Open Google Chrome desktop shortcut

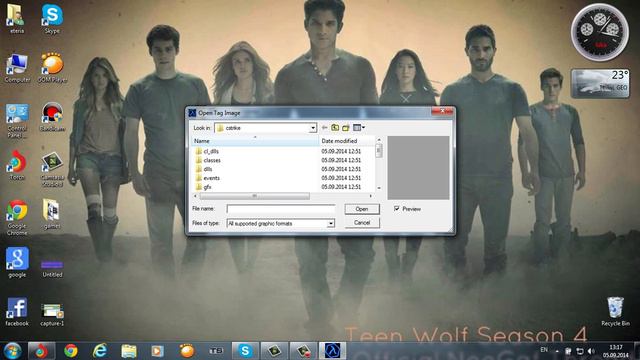[17, 217]
